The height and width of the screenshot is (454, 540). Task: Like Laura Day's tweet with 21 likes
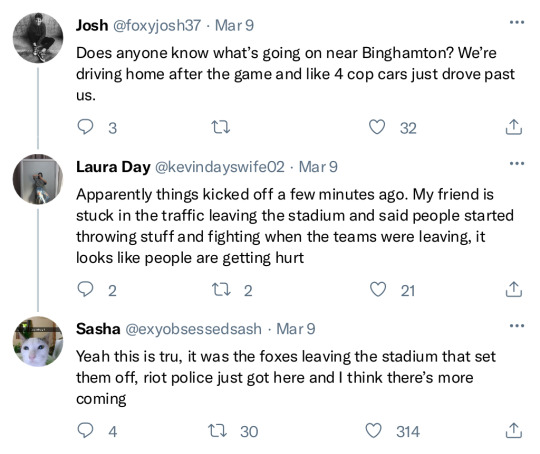pos(378,289)
